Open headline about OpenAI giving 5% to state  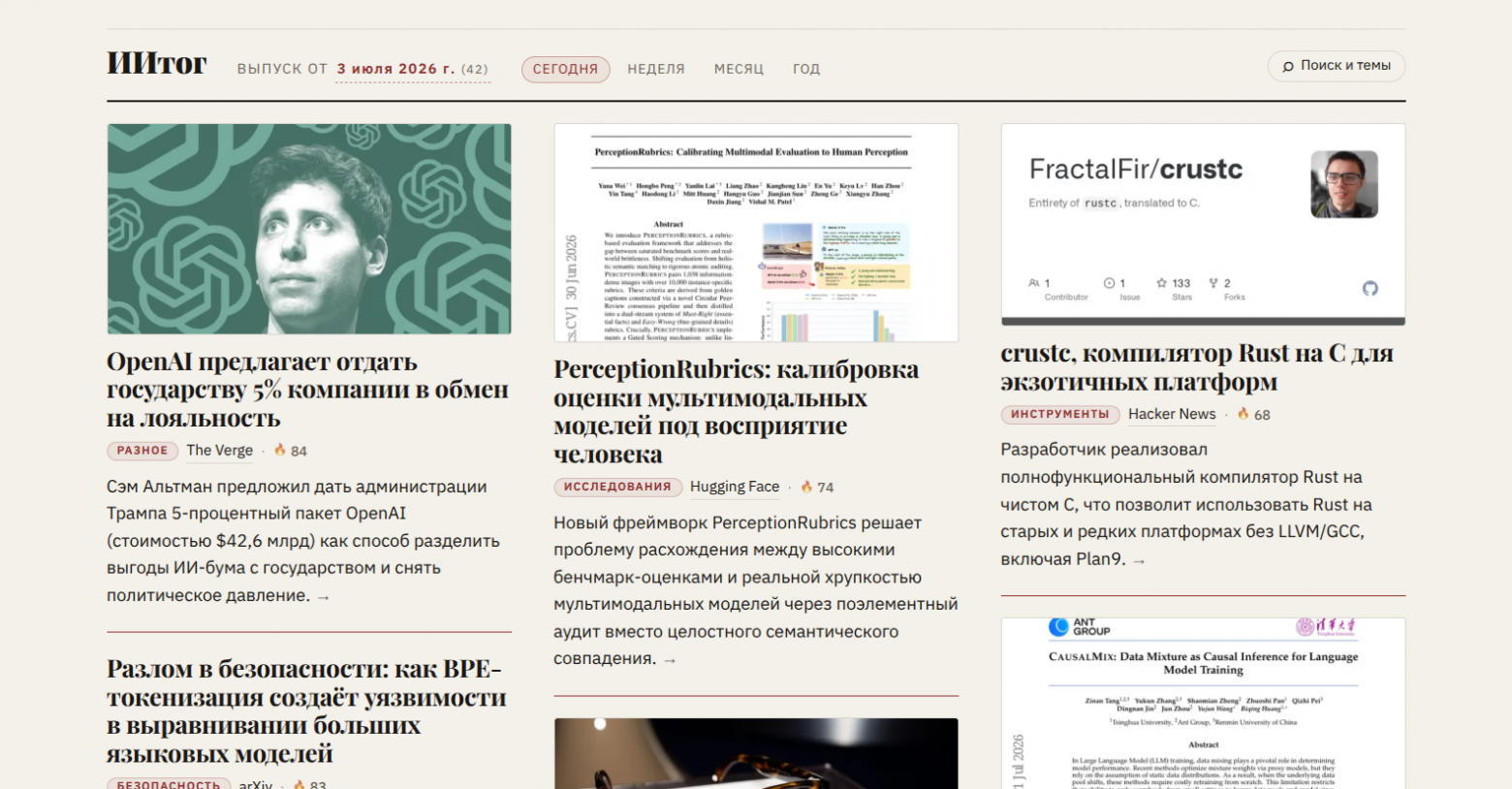pyautogui.click(x=307, y=390)
